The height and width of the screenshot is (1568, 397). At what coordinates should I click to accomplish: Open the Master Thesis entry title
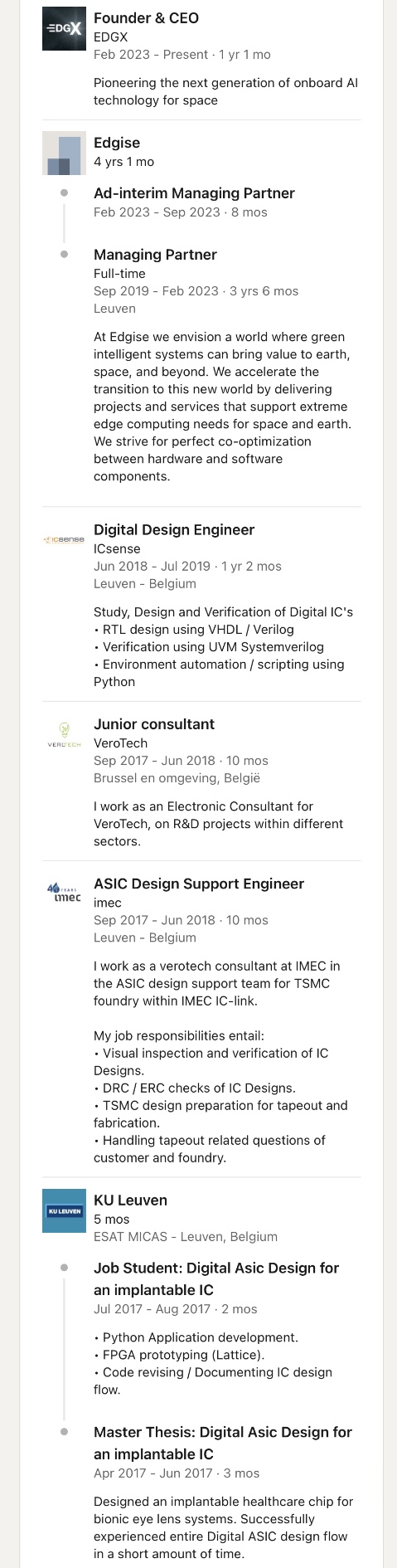tap(223, 1444)
